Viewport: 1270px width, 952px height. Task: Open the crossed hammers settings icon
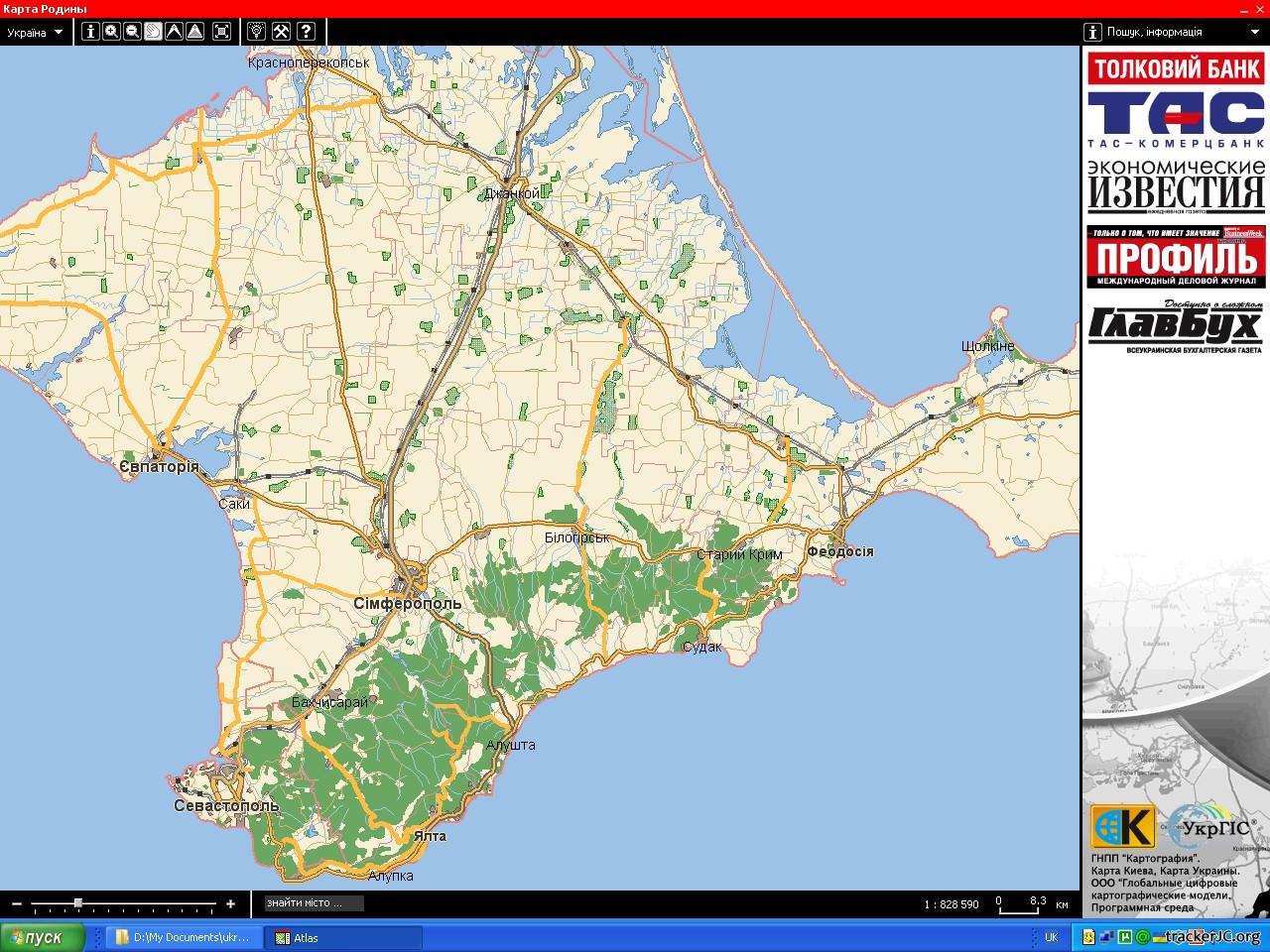[x=281, y=32]
